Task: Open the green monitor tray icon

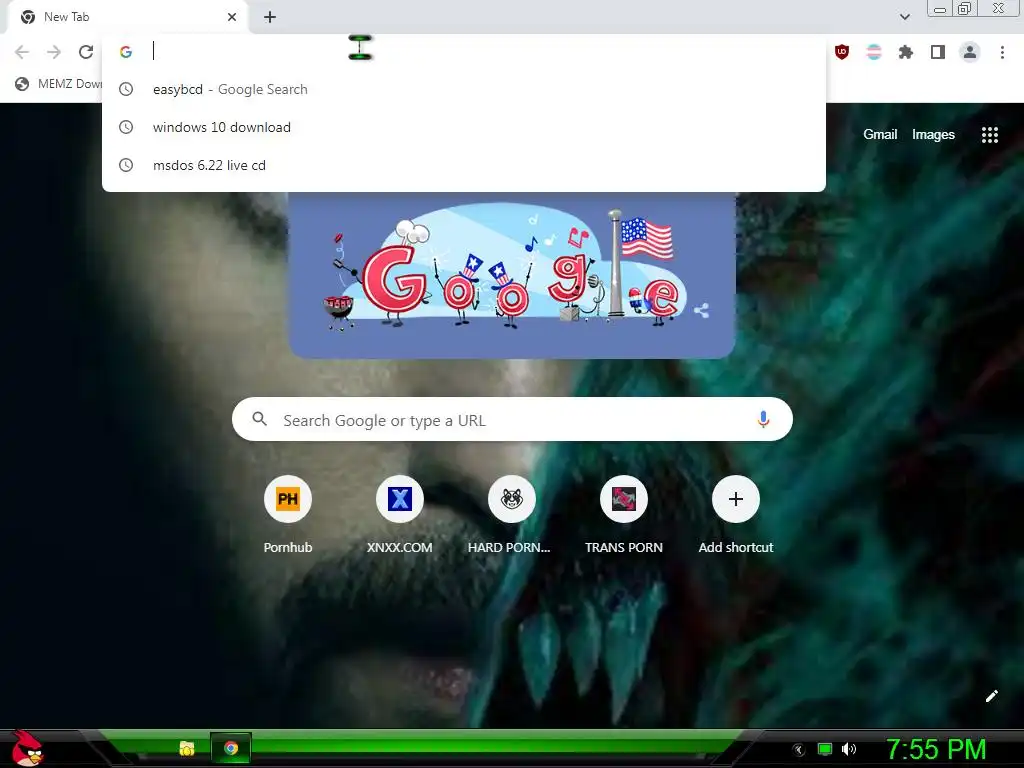Action: click(x=825, y=749)
